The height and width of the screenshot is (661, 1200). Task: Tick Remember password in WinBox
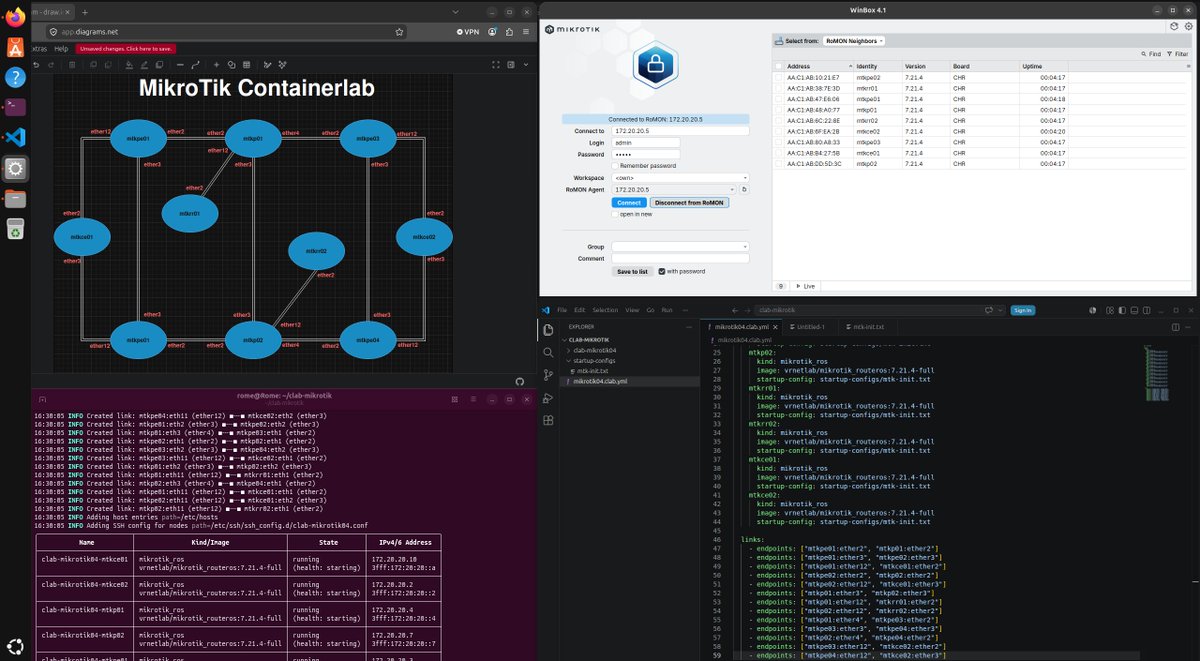tap(615, 166)
